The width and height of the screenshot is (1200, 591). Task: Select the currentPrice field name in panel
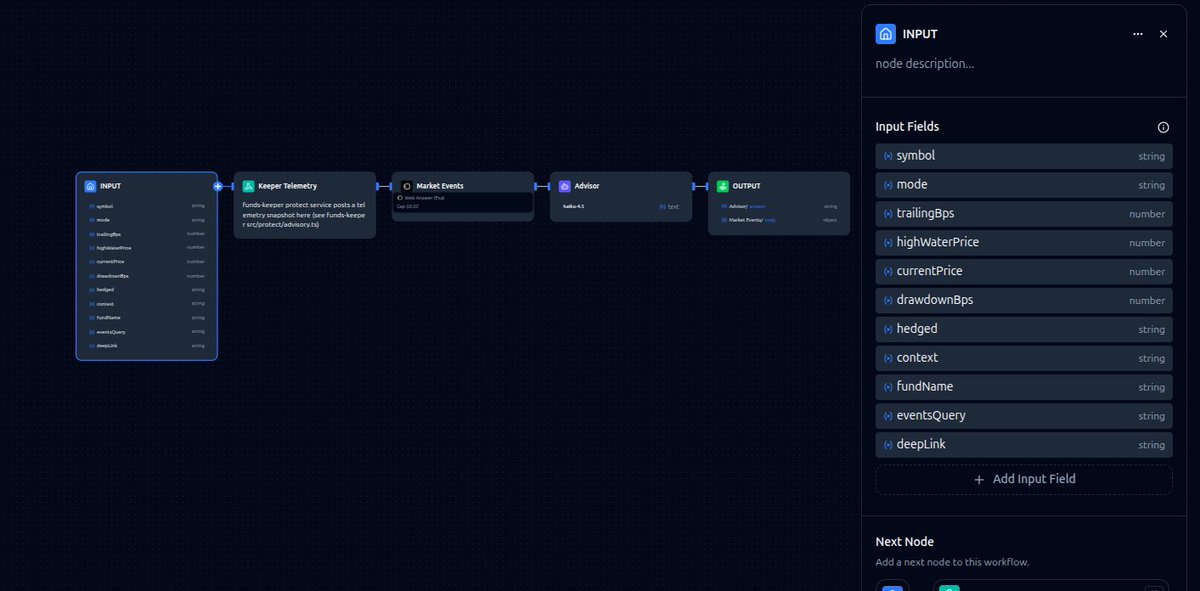929,271
